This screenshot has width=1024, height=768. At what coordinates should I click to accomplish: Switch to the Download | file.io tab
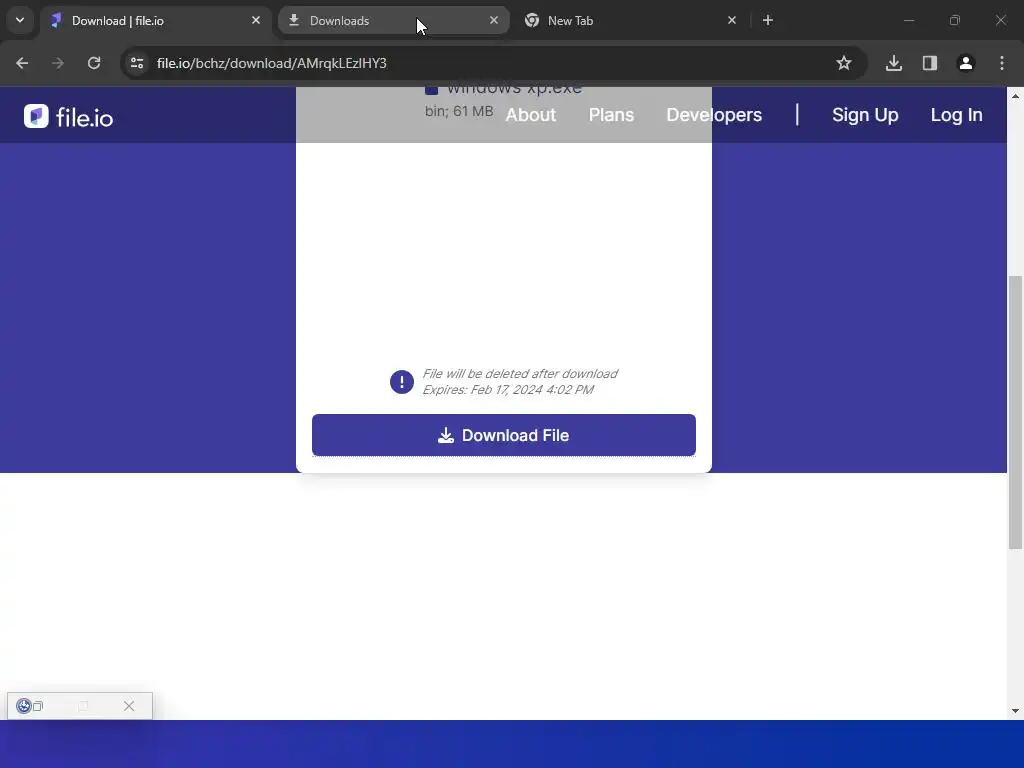156,21
